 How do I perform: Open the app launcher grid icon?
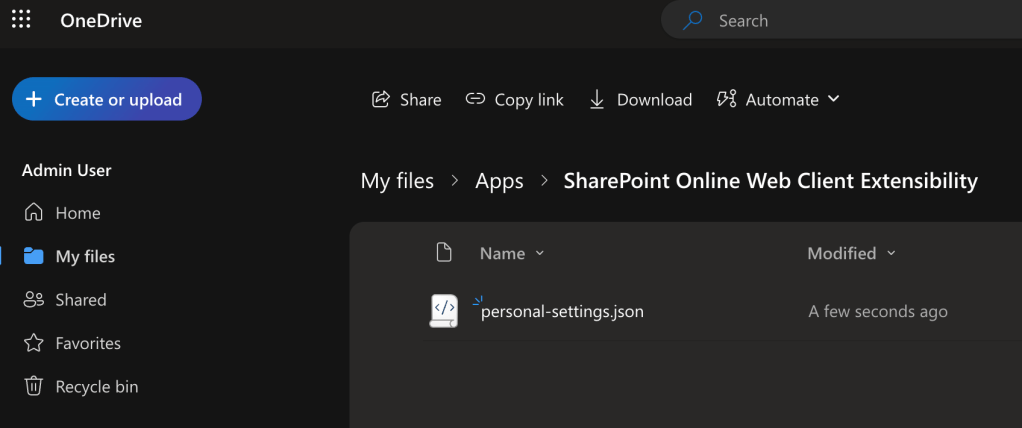[x=21, y=20]
